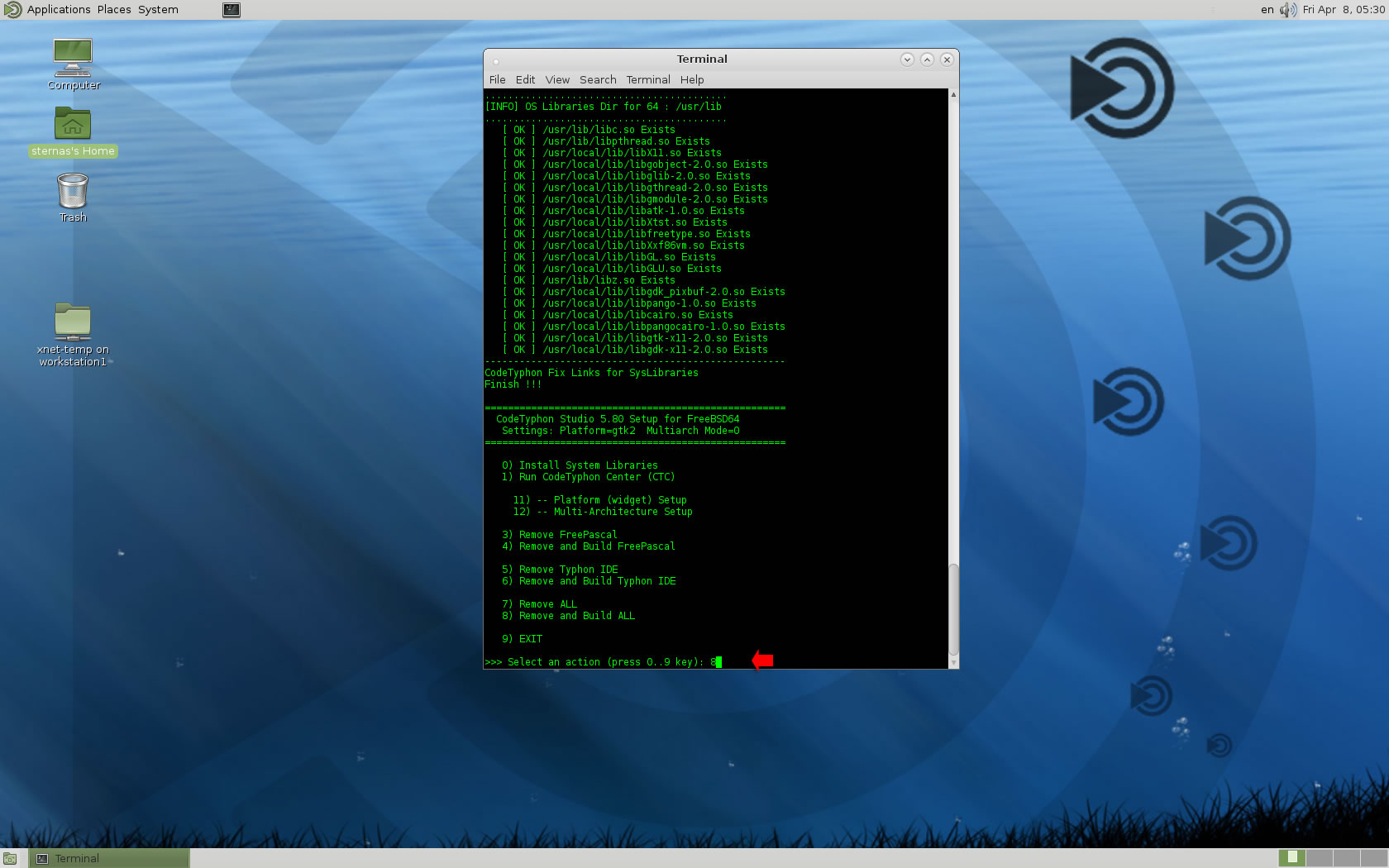Switch to the third workspace

coord(1347,858)
